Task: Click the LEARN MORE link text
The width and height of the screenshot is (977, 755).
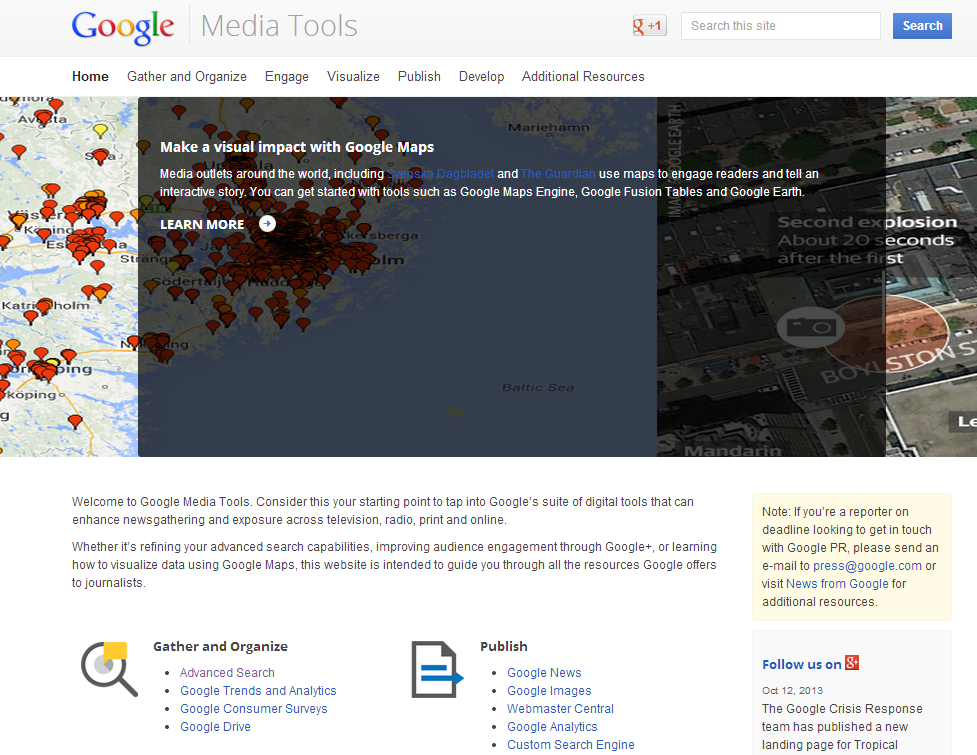Action: 202,224
